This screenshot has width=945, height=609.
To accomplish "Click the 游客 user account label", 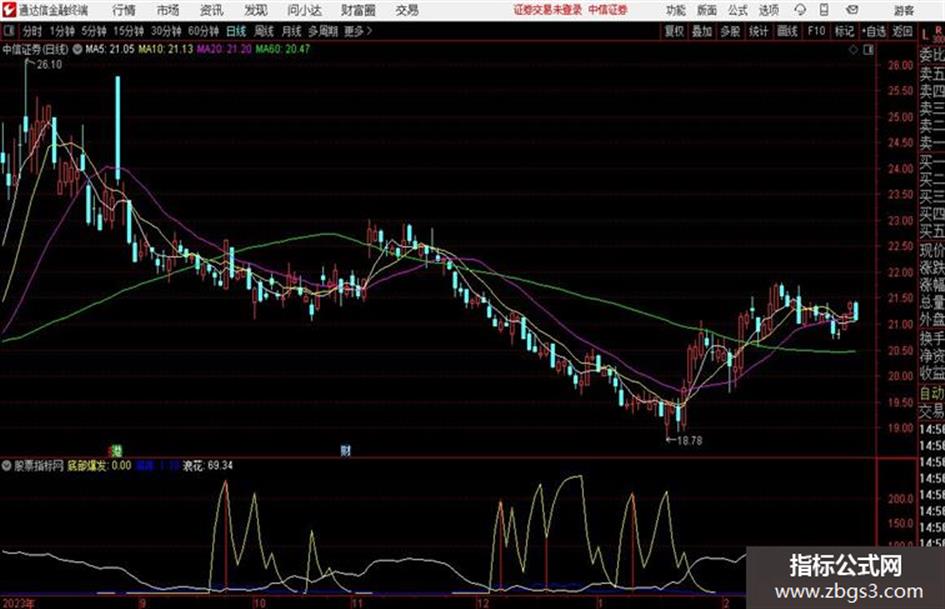I will 903,11.
